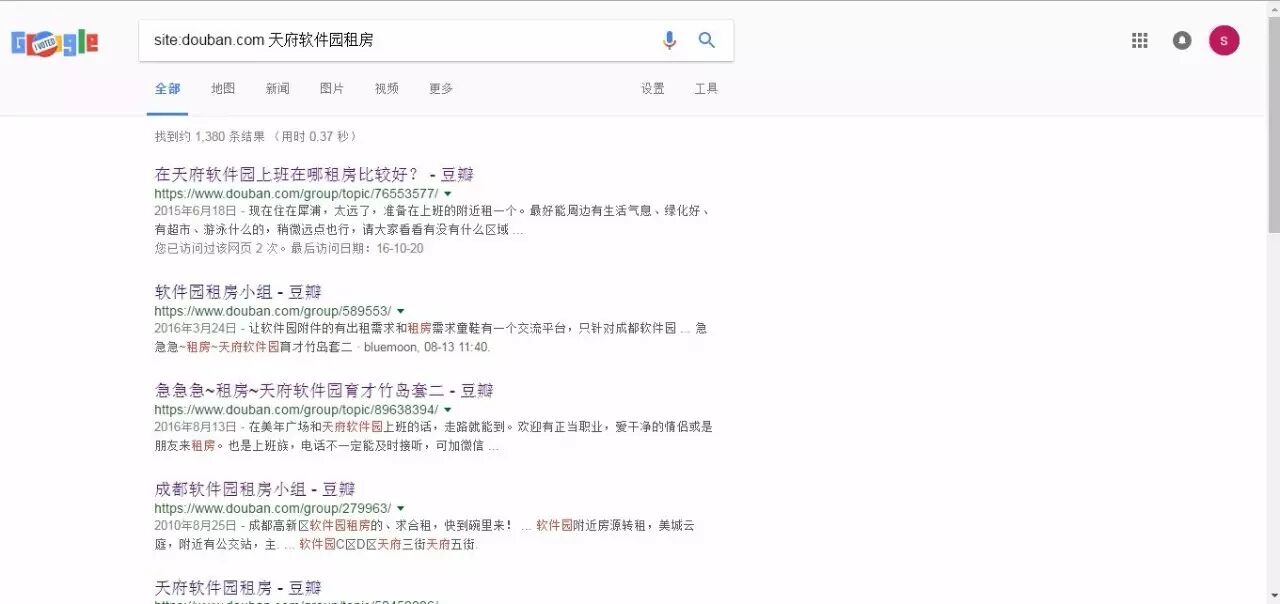1280x604 pixels.
Task: Expand arrow beside topic/76553577 URL
Action: [447, 194]
